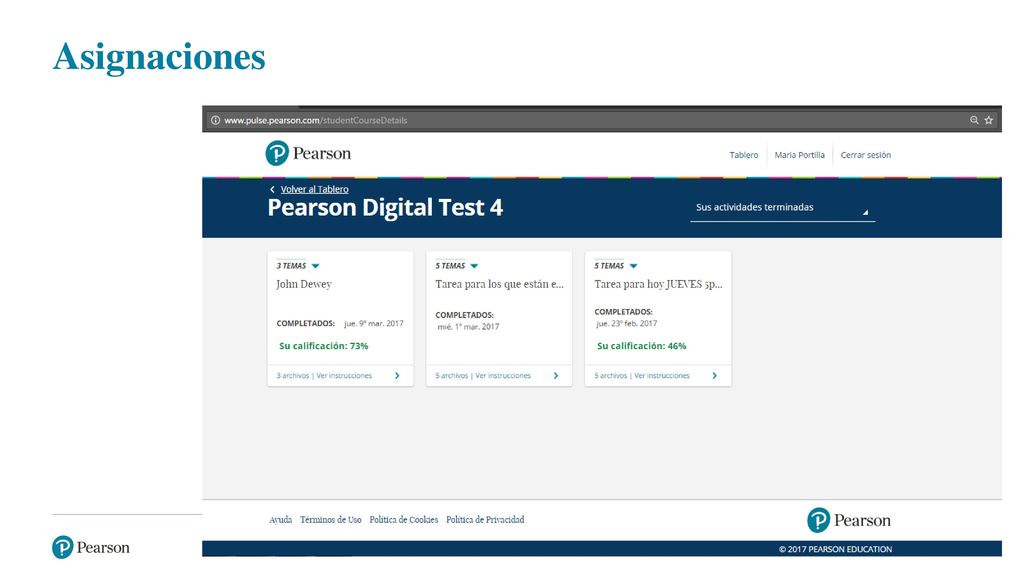Expand 5 TEMAS on Tarea para hoy JUEVES card
The width and height of the screenshot is (1024, 576).
[x=633, y=266]
